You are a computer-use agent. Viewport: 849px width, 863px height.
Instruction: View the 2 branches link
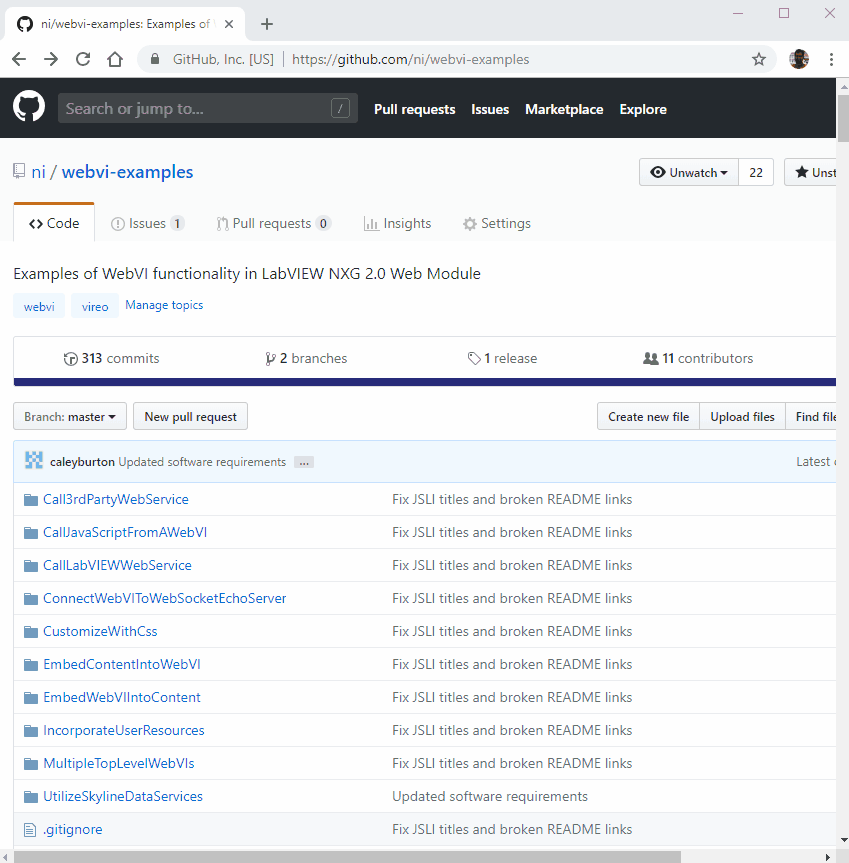pos(306,358)
